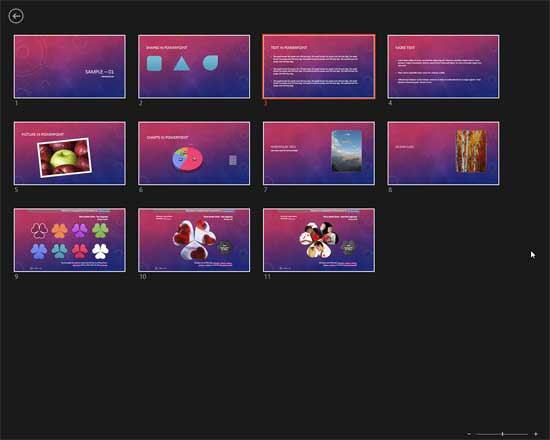
Task: Click the back arrow button
Action: click(x=16, y=16)
